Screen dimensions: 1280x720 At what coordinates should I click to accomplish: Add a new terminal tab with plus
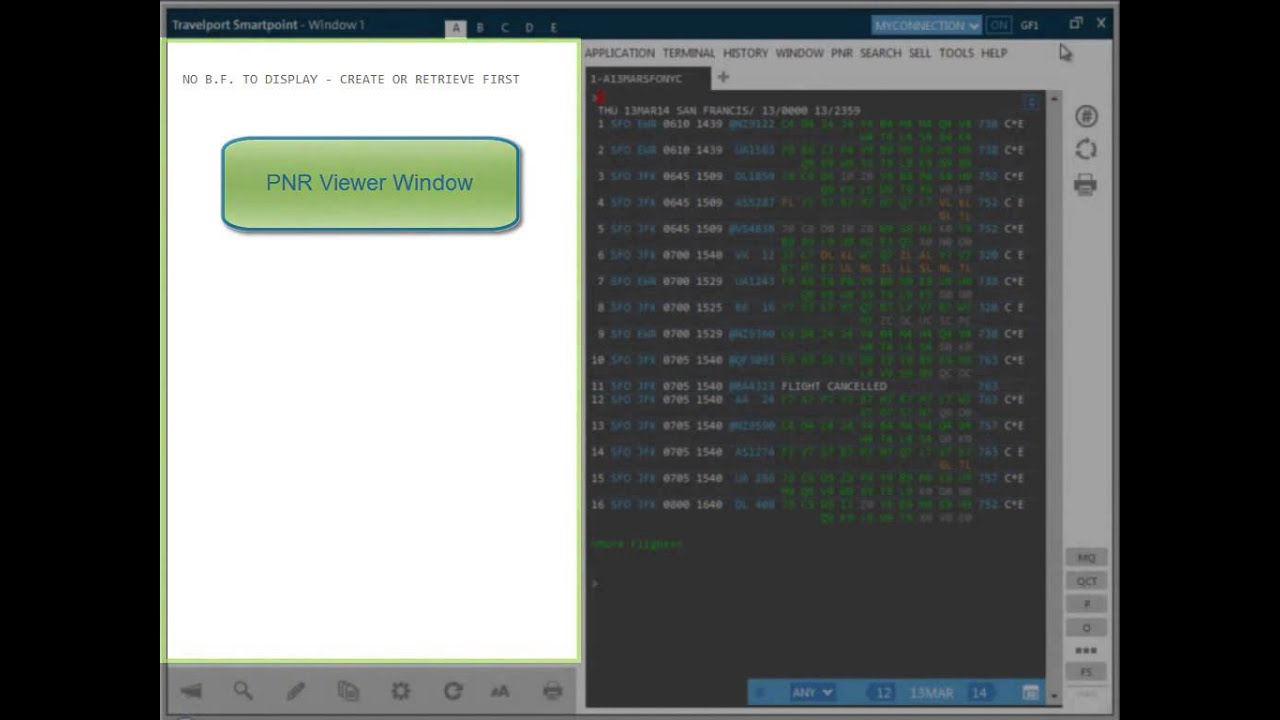[x=723, y=77]
